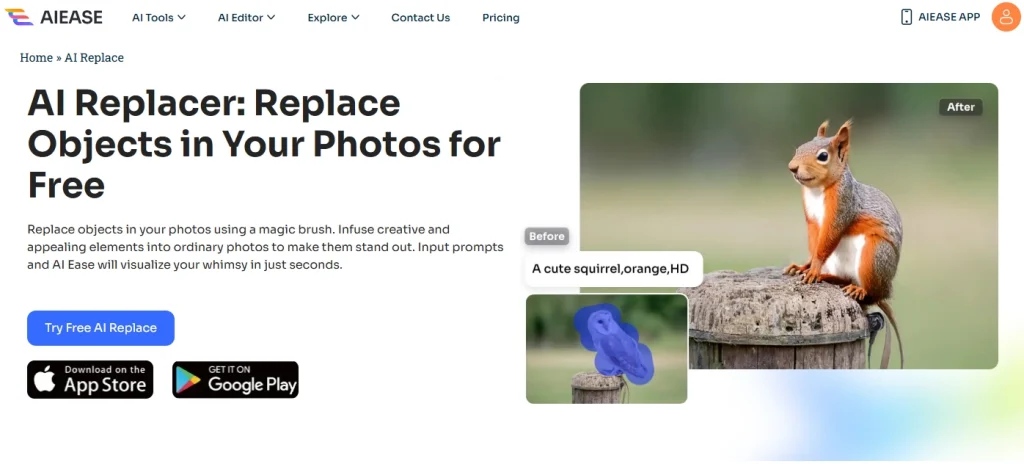The image size is (1024, 464).
Task: Open the orange user profile avatar
Action: [x=1006, y=17]
